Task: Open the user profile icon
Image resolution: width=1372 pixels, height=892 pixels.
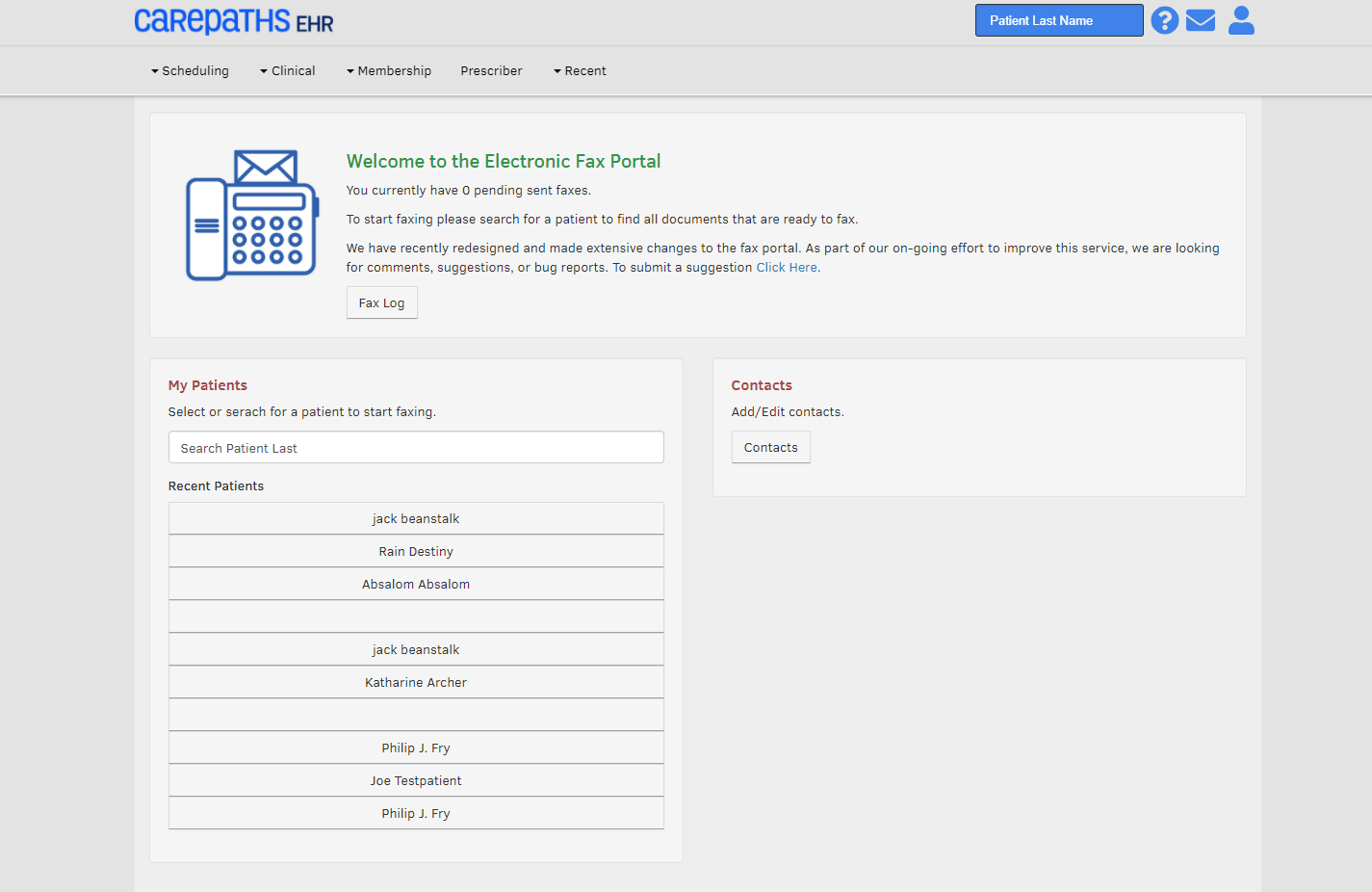Action: tap(1241, 20)
